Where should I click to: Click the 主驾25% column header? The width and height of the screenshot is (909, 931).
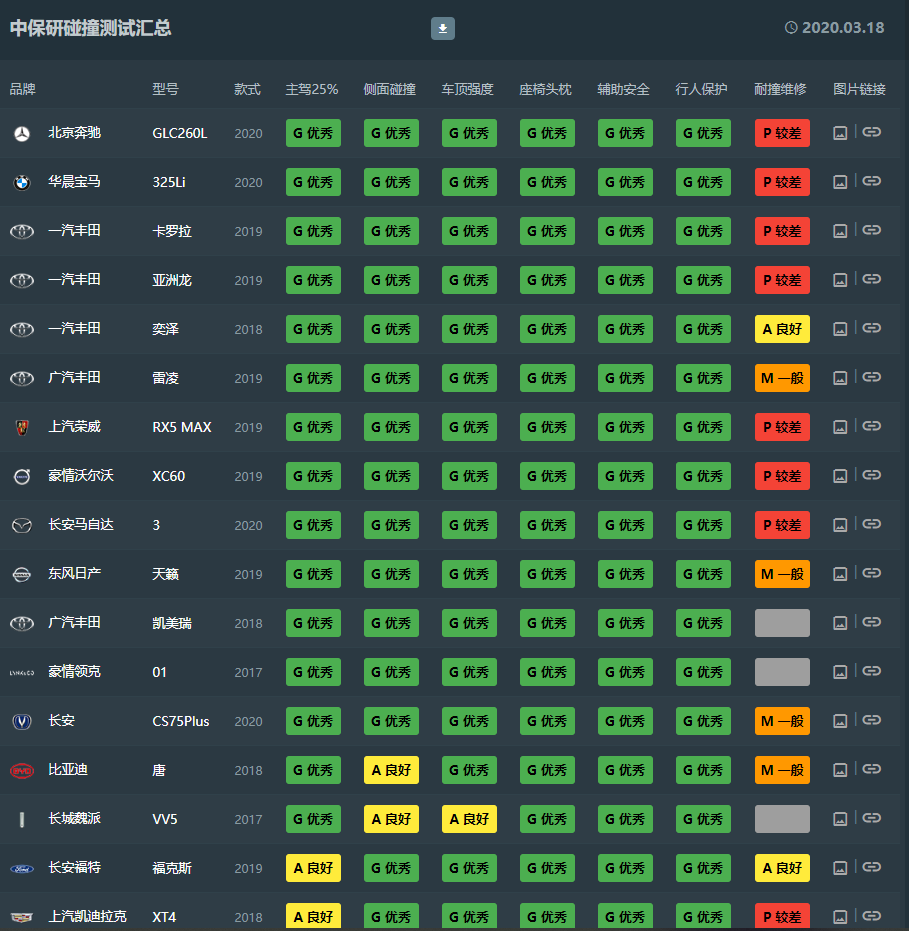[312, 89]
